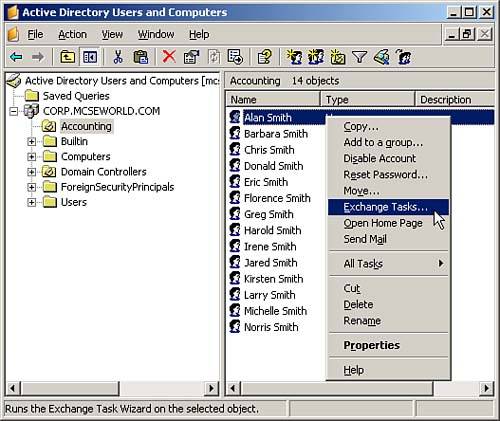The height and width of the screenshot is (421, 500).
Task: Expand the Users tree node
Action: point(31,202)
